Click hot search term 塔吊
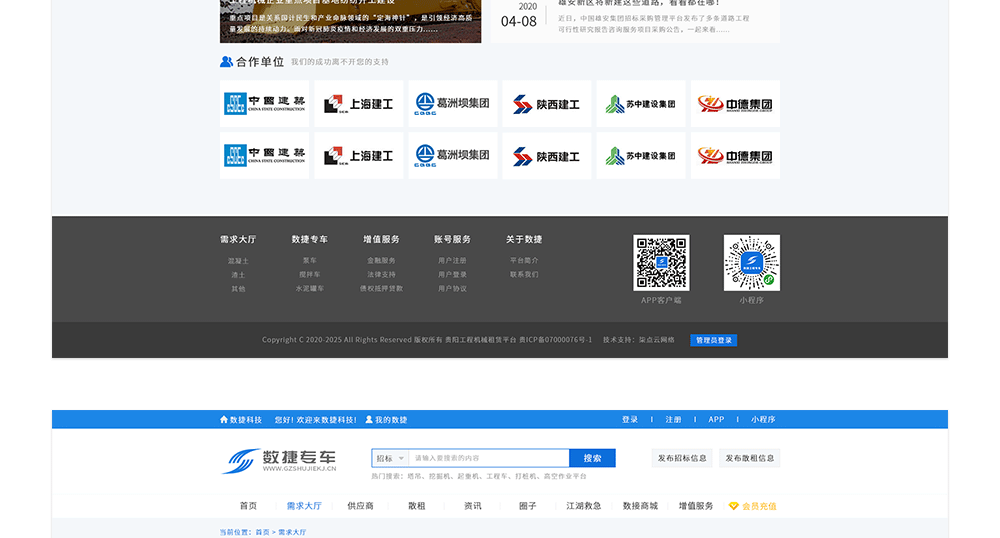1000x538 pixels. (414, 476)
